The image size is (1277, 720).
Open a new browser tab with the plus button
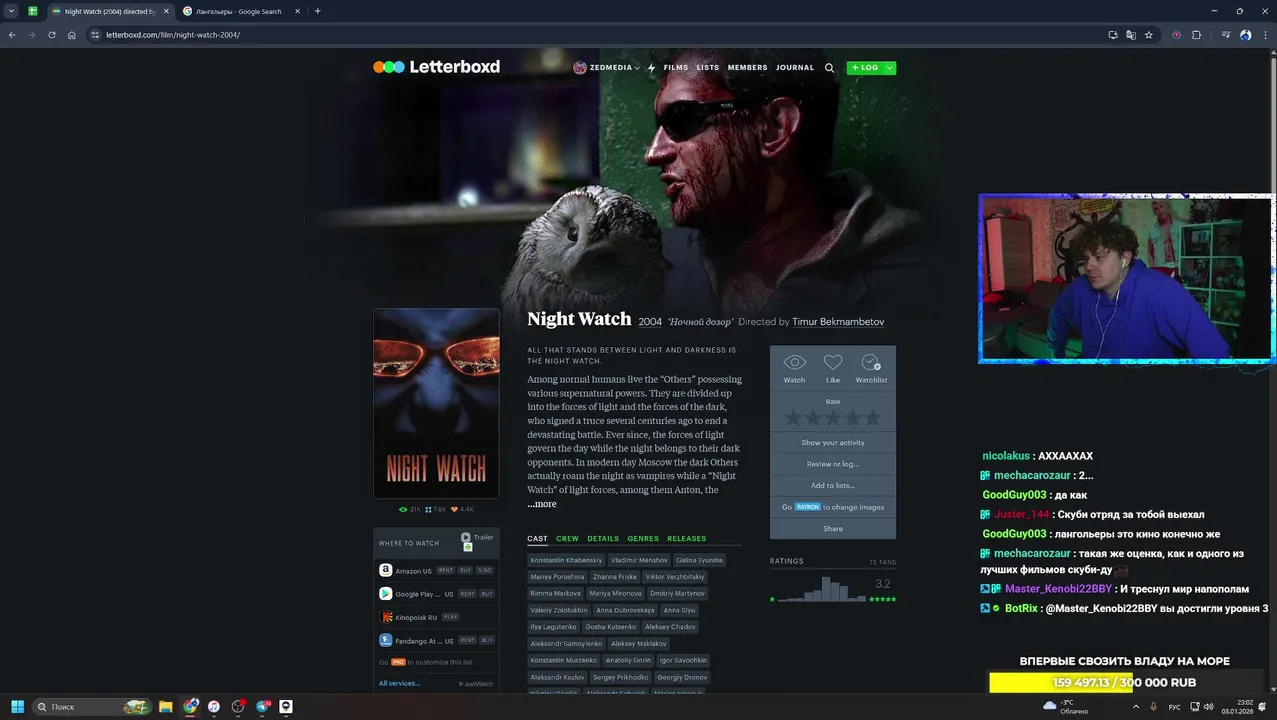[x=318, y=11]
